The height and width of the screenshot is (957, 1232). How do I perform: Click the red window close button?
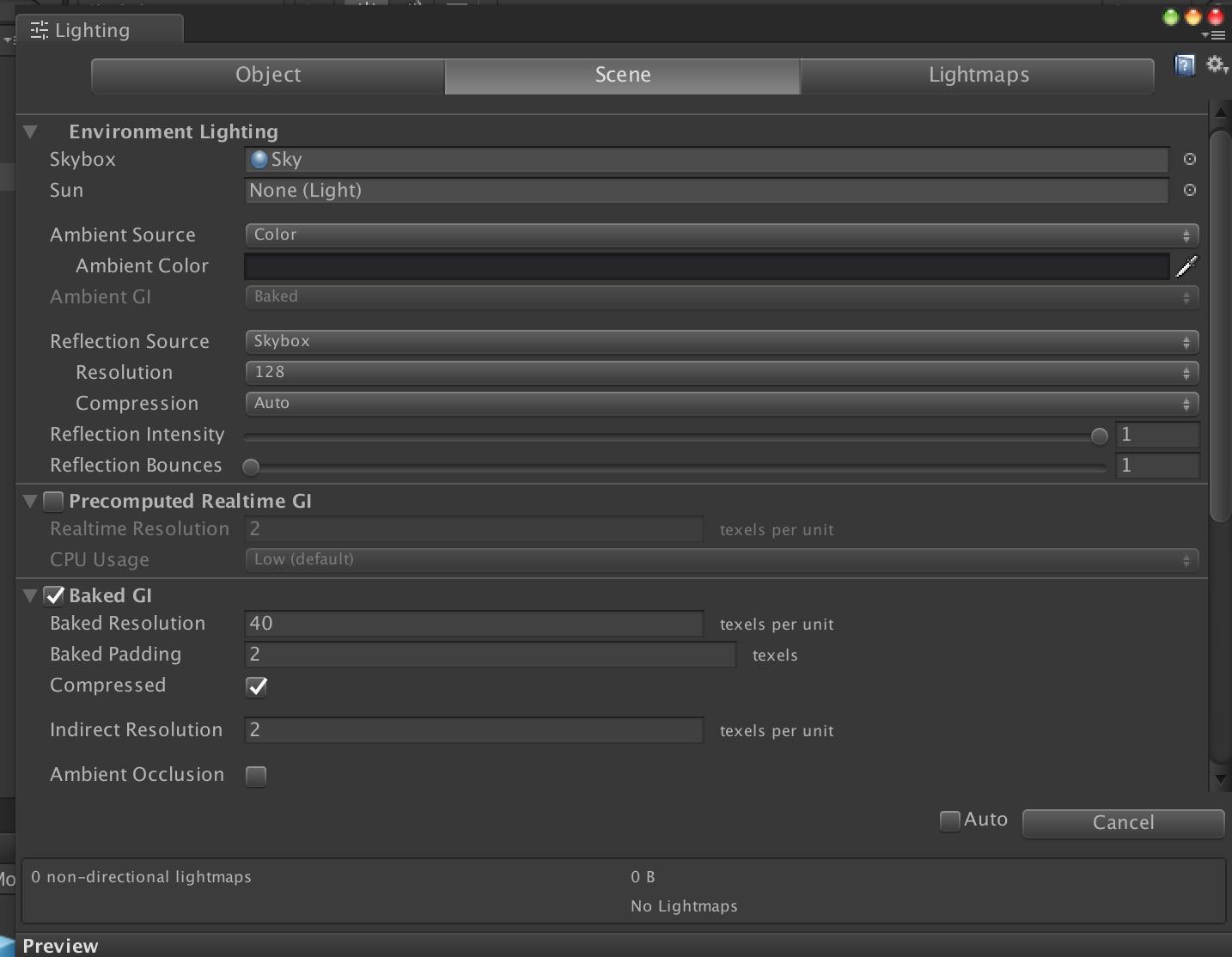(1216, 17)
